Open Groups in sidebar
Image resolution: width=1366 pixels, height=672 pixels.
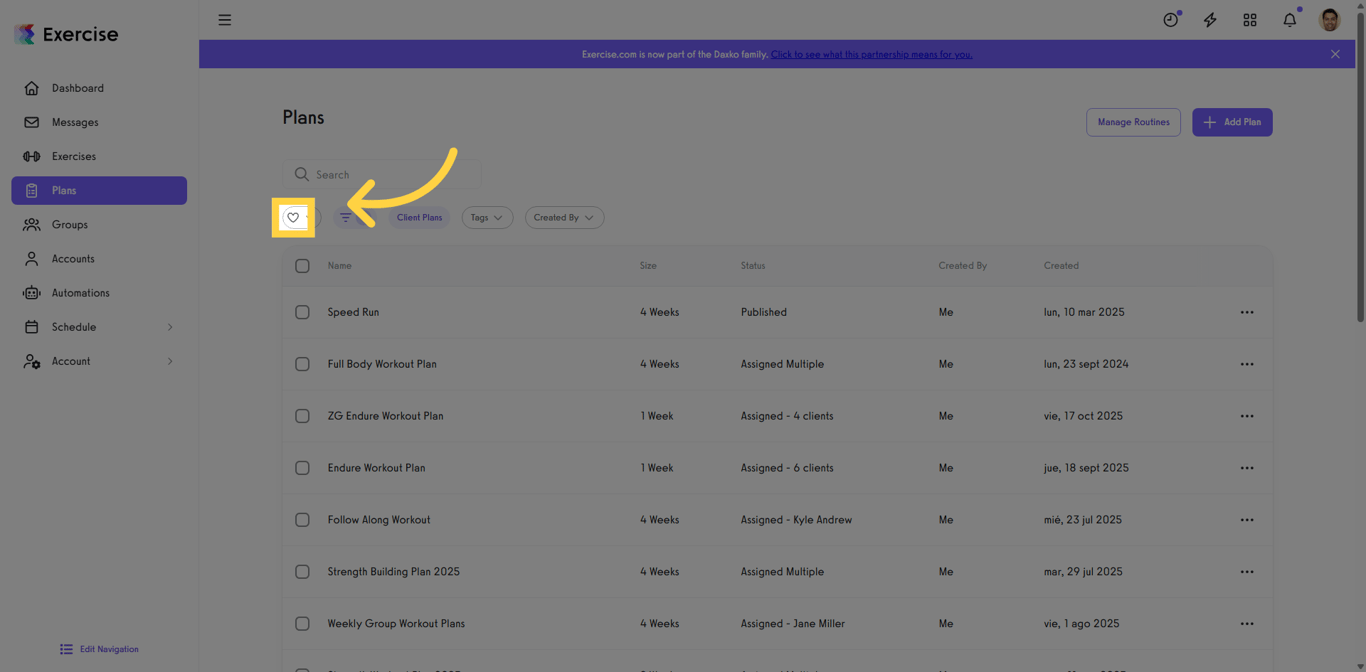point(99,224)
